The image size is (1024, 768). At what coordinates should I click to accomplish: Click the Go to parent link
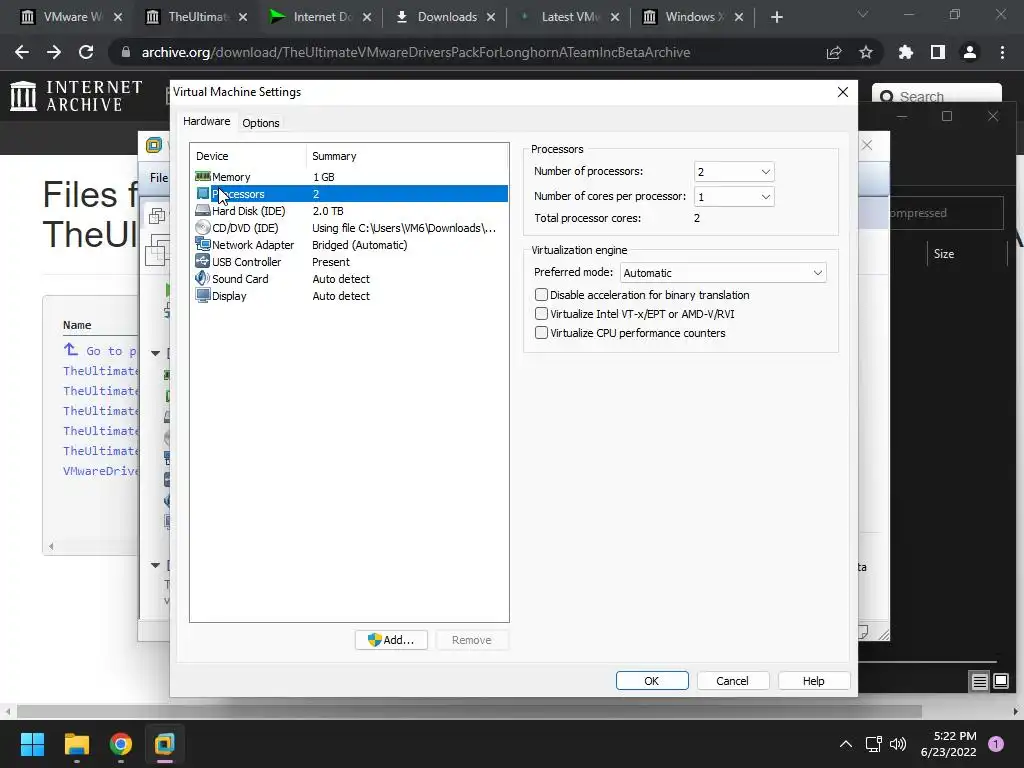coord(100,351)
